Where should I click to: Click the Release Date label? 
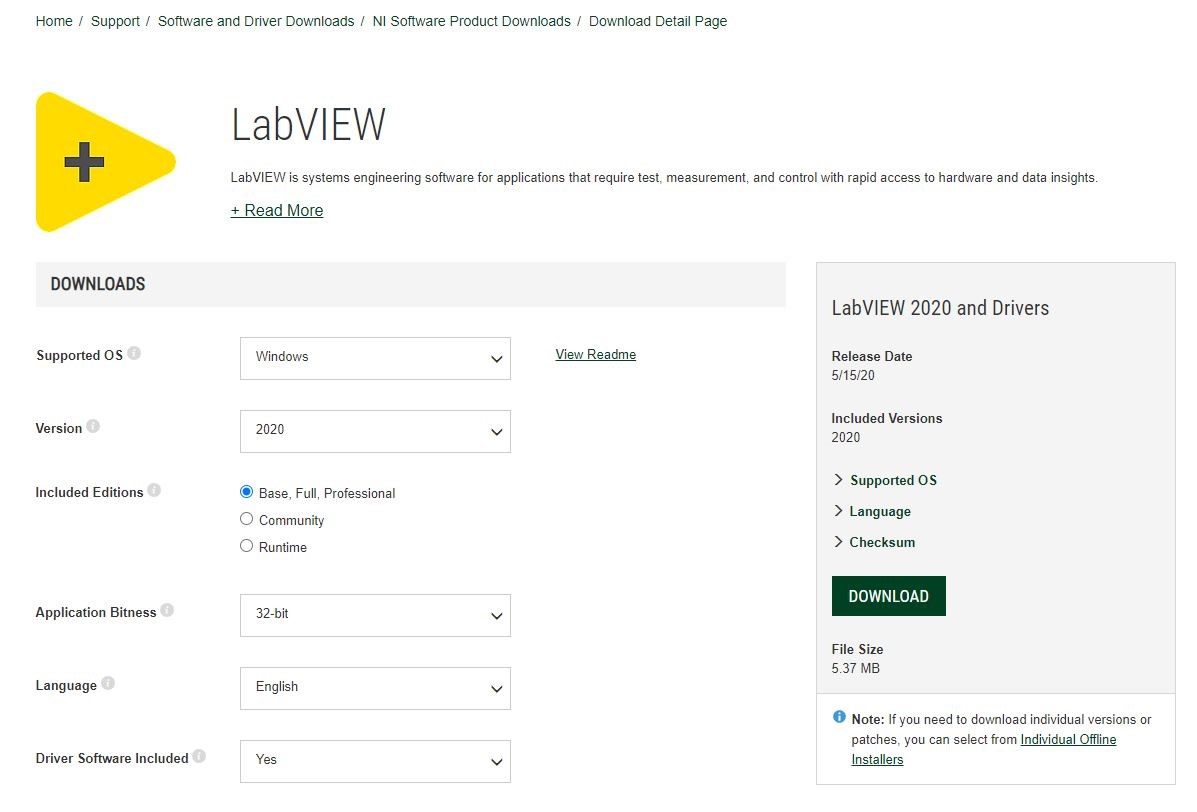872,356
